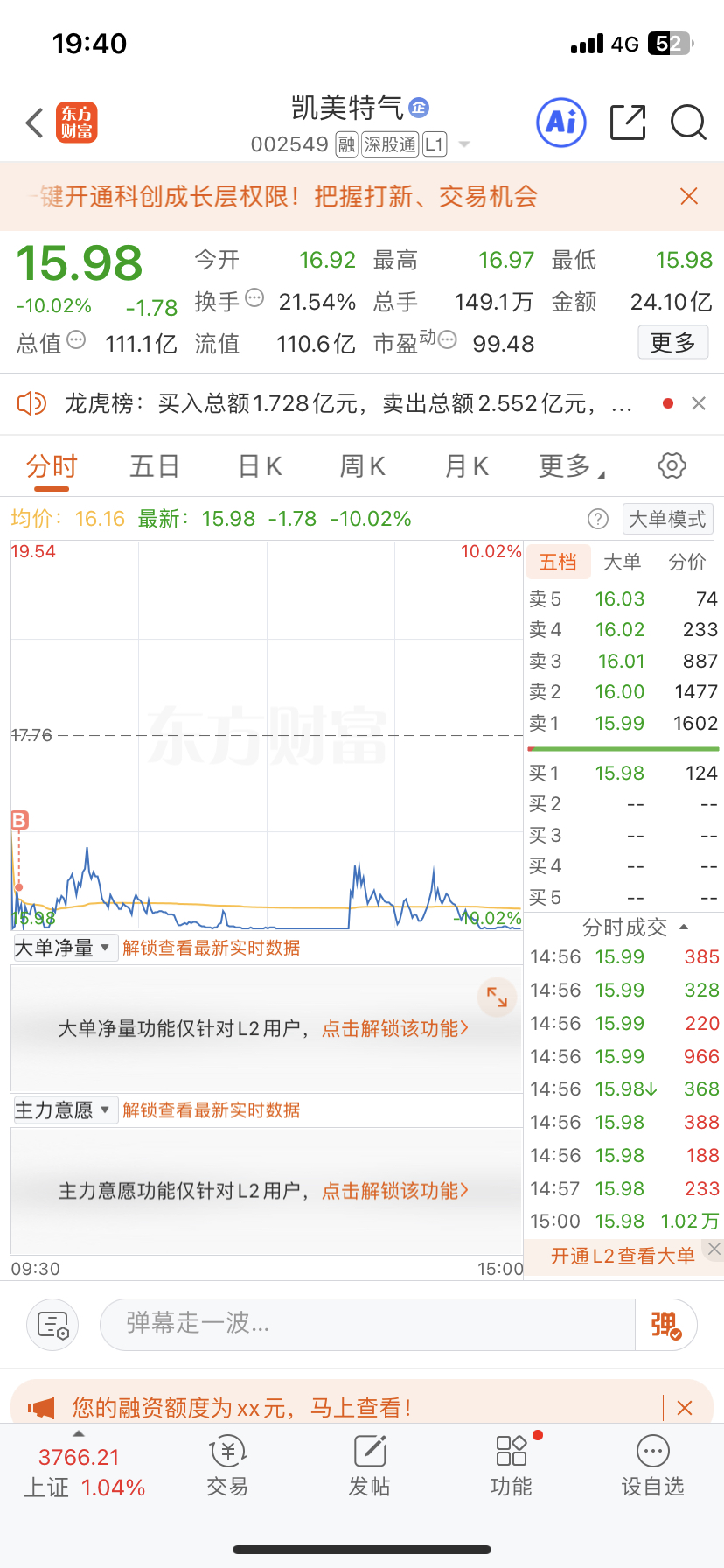Viewport: 724px width, 1568px height.
Task: Switch to the 分价 tab
Action: 687,562
